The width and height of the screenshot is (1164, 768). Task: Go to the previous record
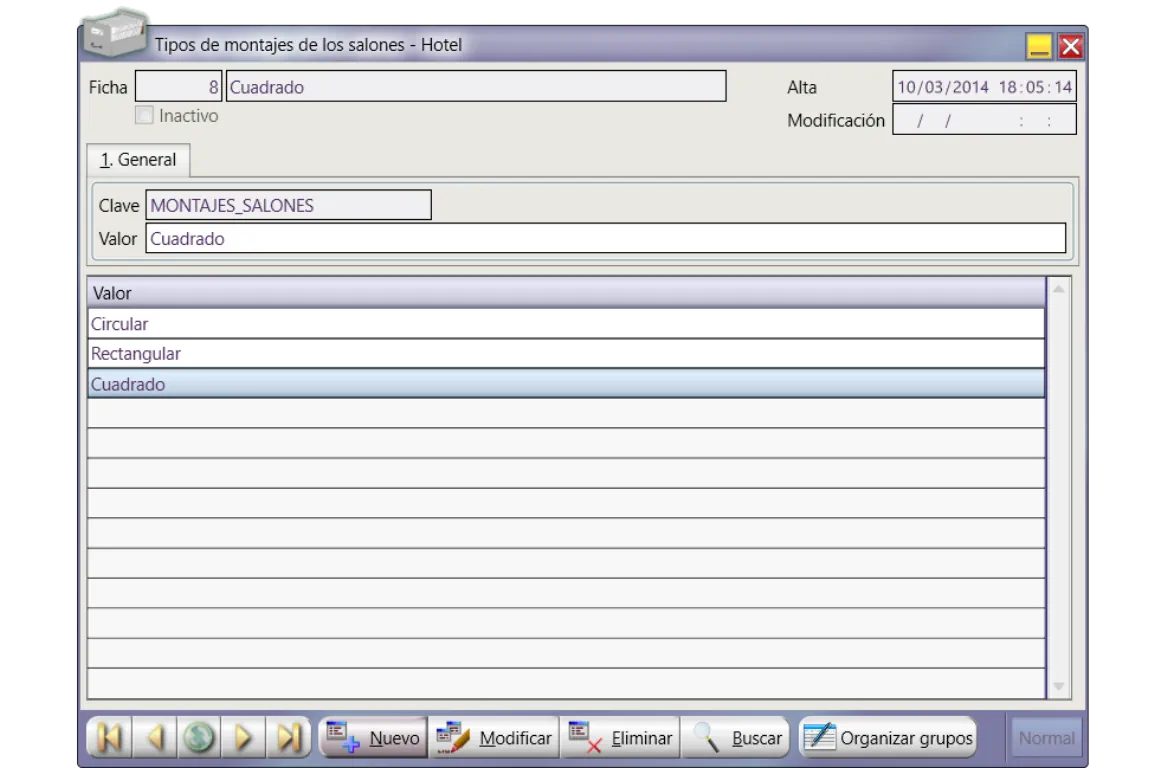[x=155, y=738]
